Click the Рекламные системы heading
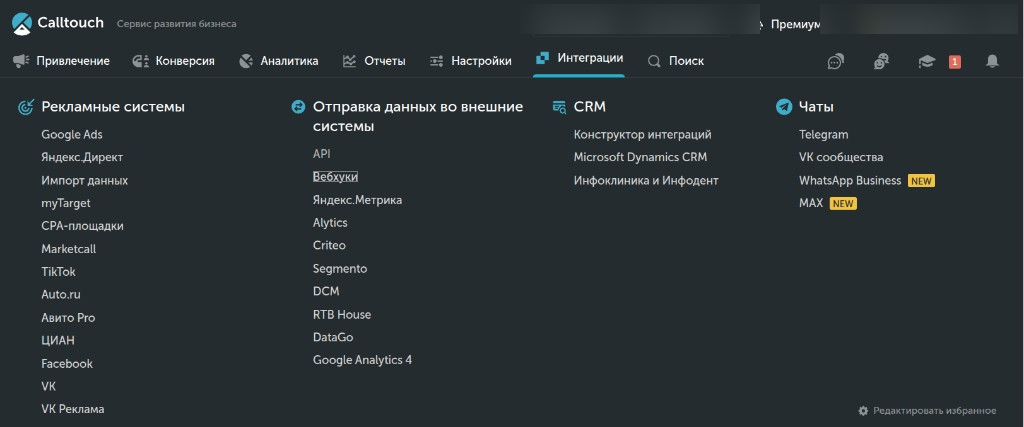Screen dimensions: 1024x427 pos(113,107)
